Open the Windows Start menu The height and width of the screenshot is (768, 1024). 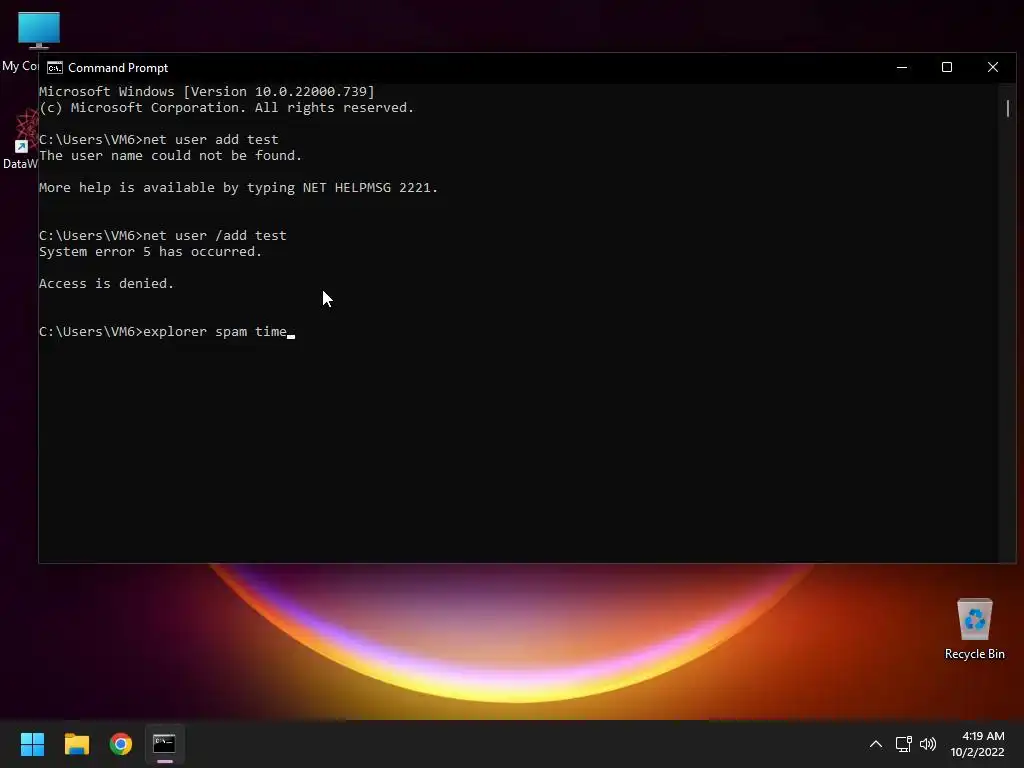[32, 744]
